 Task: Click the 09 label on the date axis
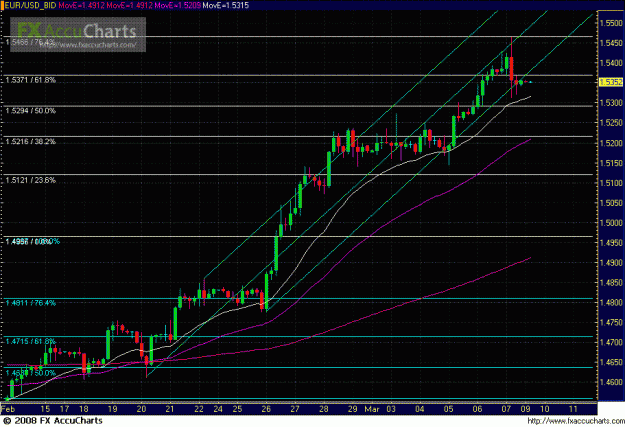[525, 409]
